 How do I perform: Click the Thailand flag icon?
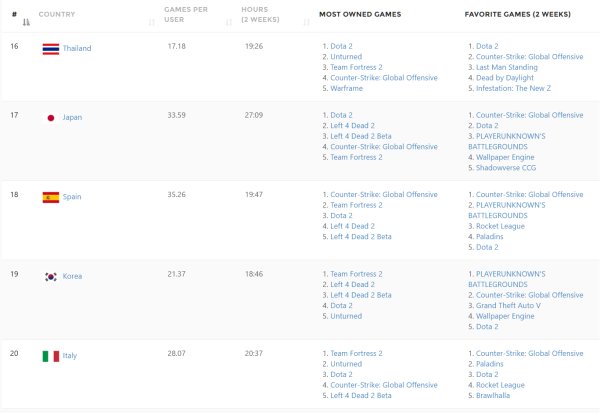[x=51, y=49]
